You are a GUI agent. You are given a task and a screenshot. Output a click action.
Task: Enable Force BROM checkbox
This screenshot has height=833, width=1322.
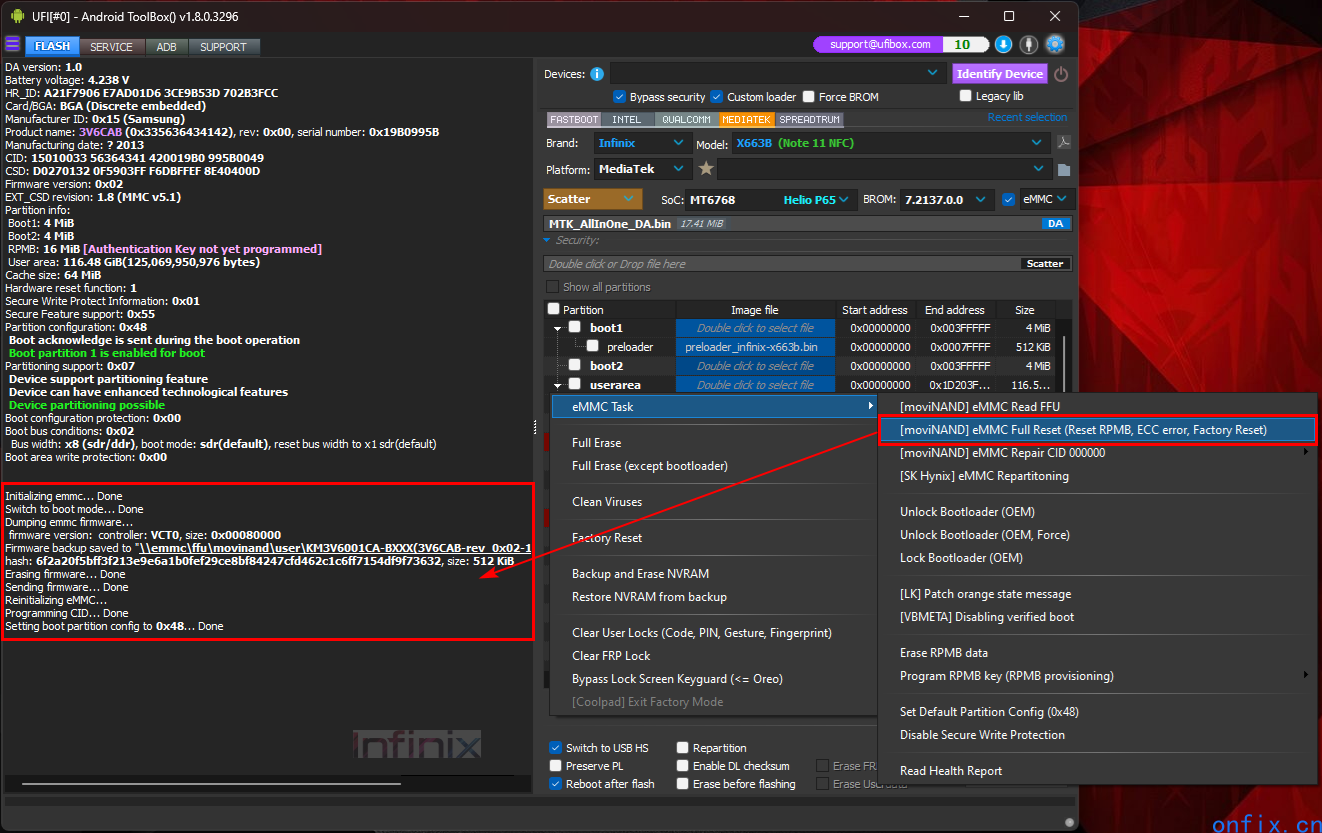pyautogui.click(x=809, y=97)
